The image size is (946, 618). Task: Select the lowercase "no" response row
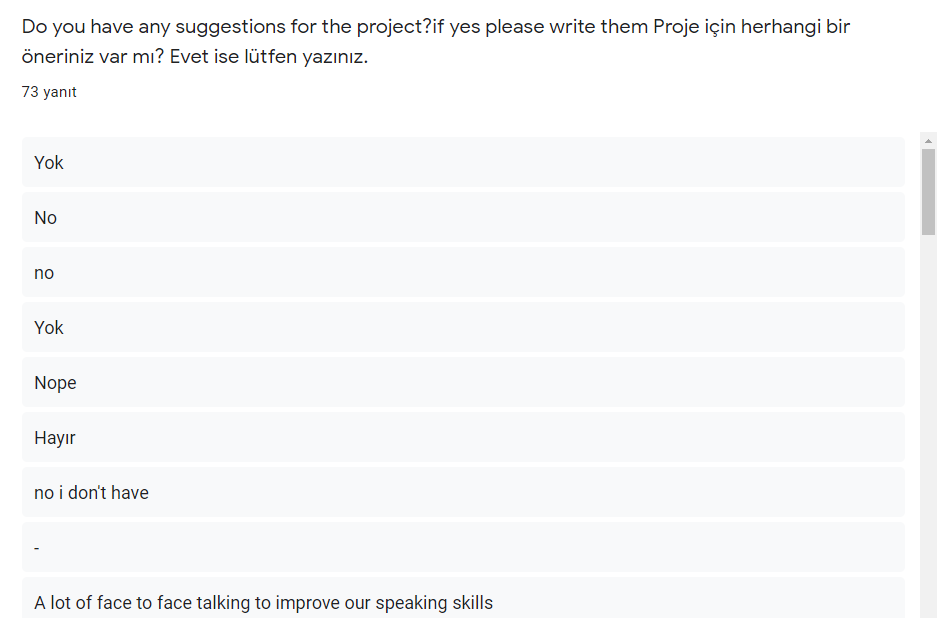pyautogui.click(x=44, y=272)
